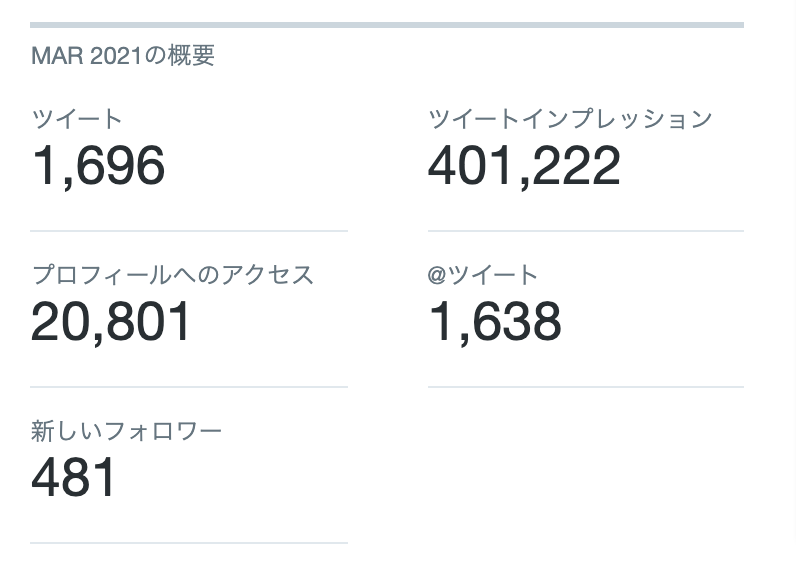Click the divider line below 1,696

point(189,231)
